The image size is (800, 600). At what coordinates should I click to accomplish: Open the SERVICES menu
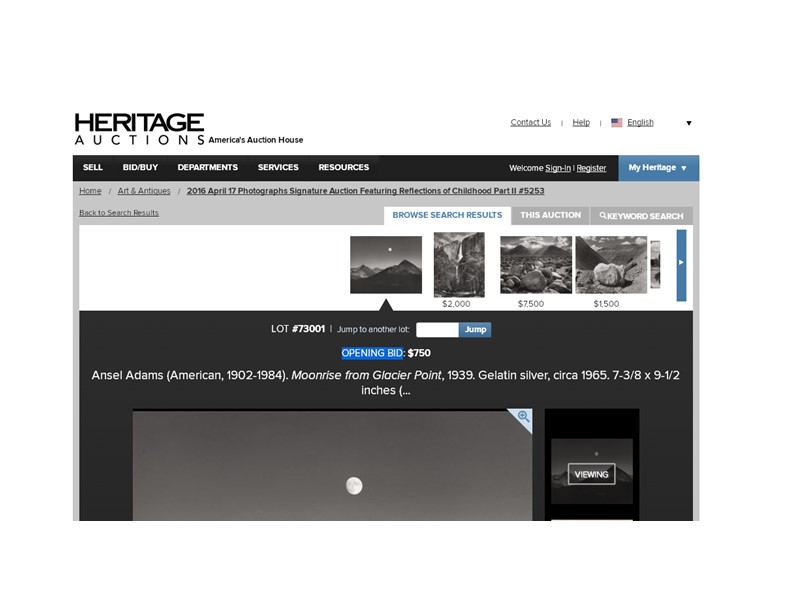click(278, 167)
